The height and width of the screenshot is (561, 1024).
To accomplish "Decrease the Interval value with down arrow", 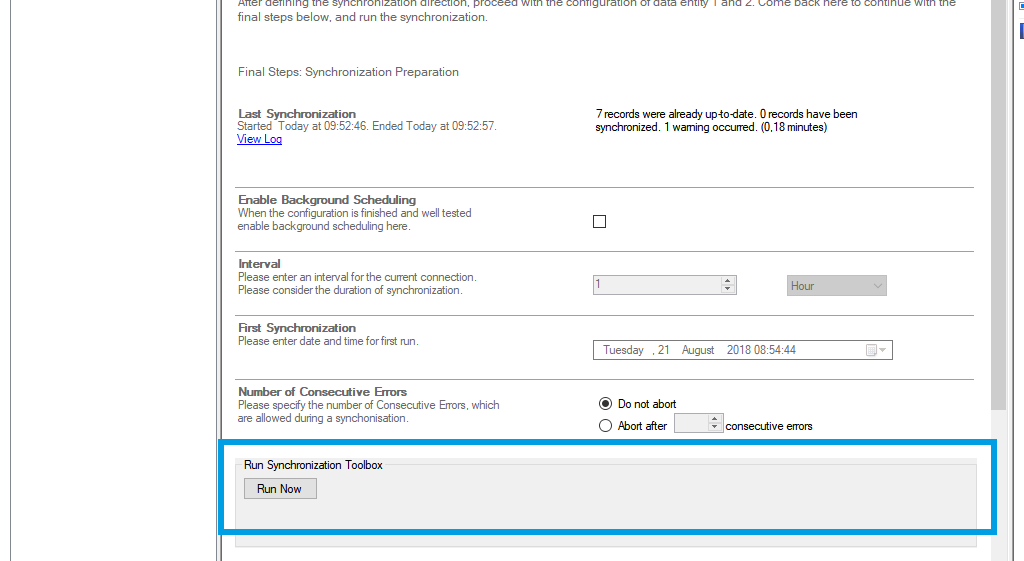I will 728,290.
